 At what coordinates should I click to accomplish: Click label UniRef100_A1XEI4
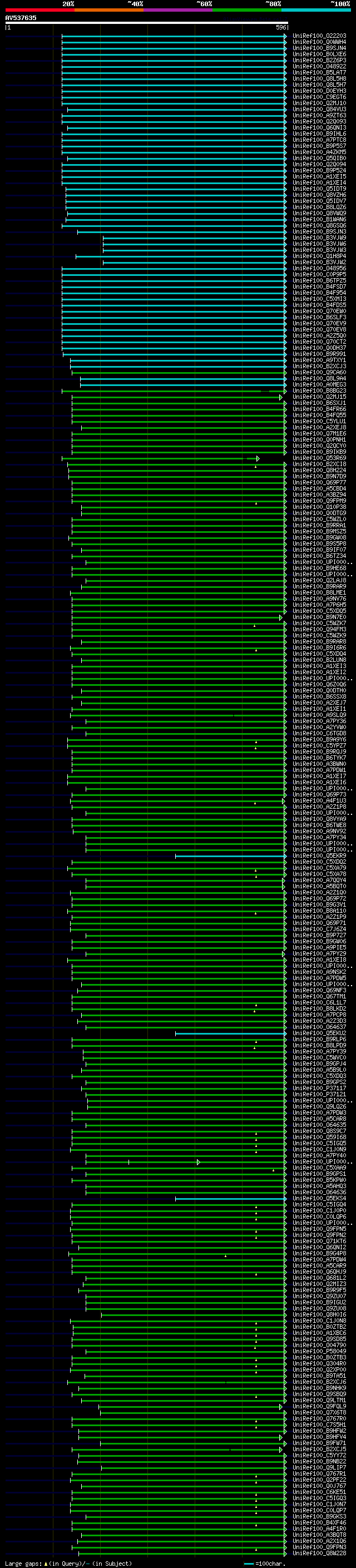tap(319, 182)
